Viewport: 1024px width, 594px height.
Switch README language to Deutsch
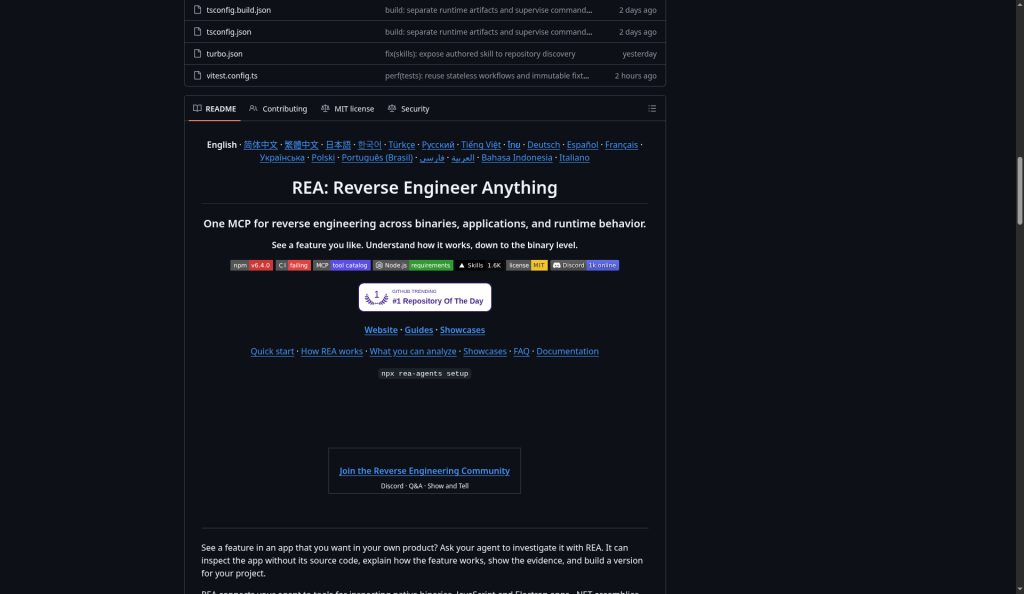point(543,145)
